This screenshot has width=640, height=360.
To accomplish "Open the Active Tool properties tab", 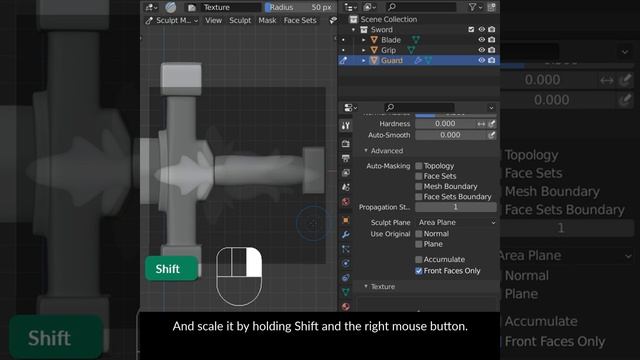I will [346, 126].
